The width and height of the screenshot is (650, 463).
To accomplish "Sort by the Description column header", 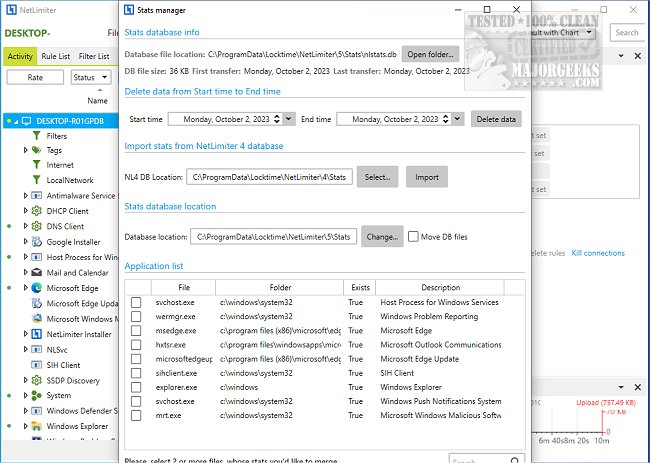I will [x=440, y=287].
